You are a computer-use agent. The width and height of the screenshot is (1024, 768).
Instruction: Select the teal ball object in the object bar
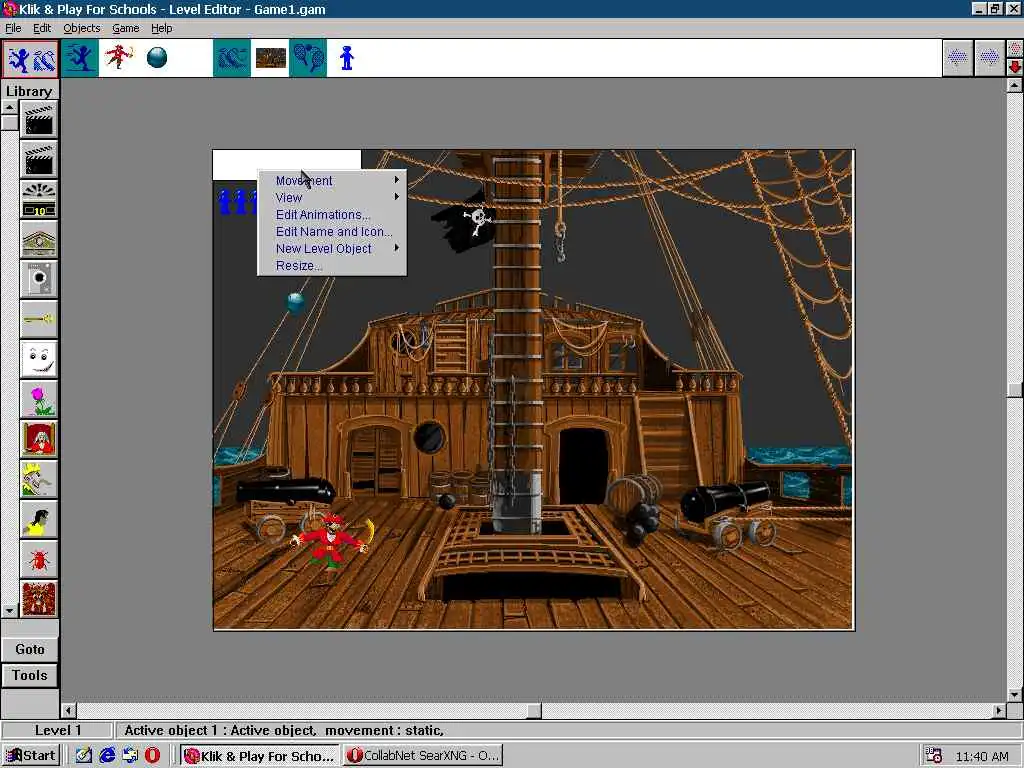[x=157, y=57]
